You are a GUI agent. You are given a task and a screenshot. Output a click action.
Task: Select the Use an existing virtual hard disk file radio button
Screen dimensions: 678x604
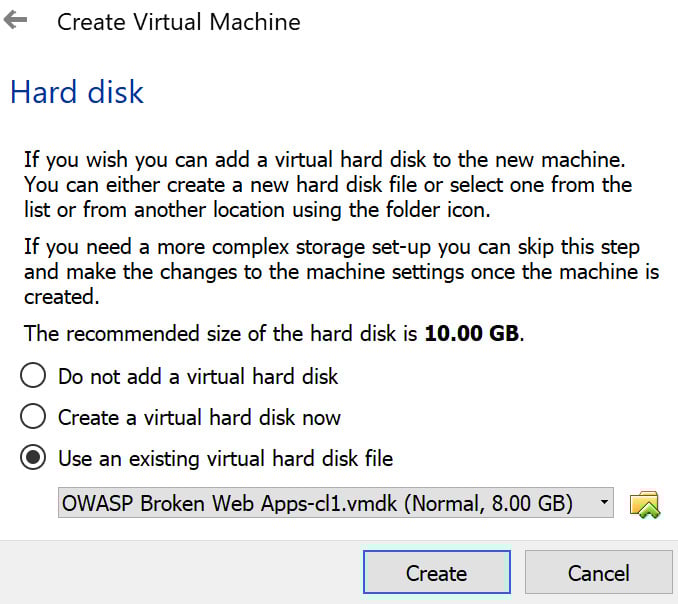tap(33, 457)
